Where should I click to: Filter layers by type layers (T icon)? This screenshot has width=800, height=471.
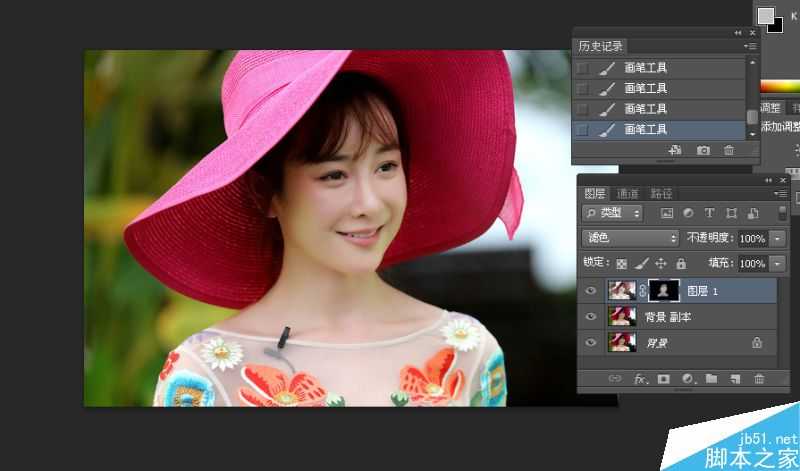(x=709, y=213)
